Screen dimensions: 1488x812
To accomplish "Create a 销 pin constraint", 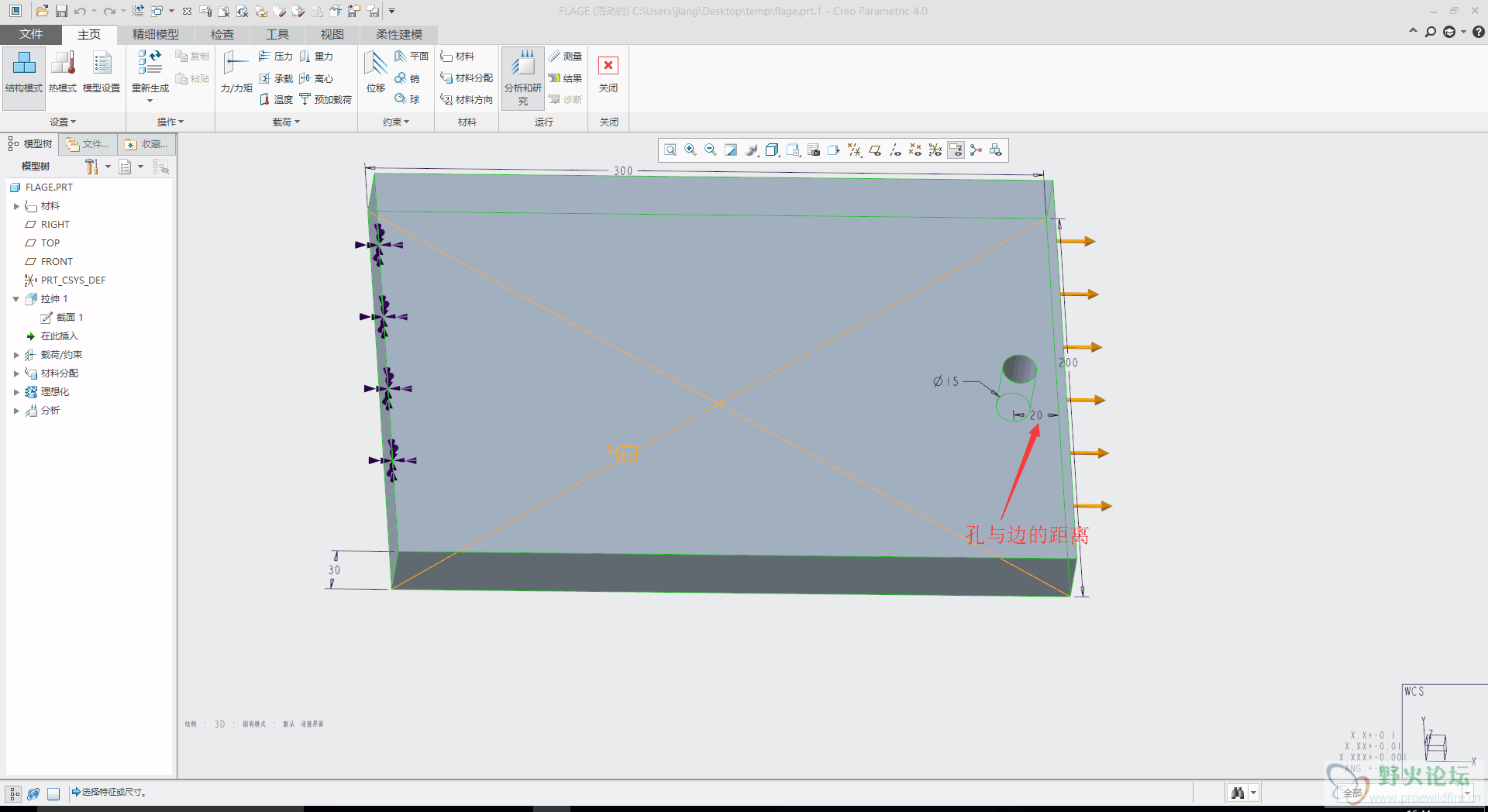I will [408, 78].
